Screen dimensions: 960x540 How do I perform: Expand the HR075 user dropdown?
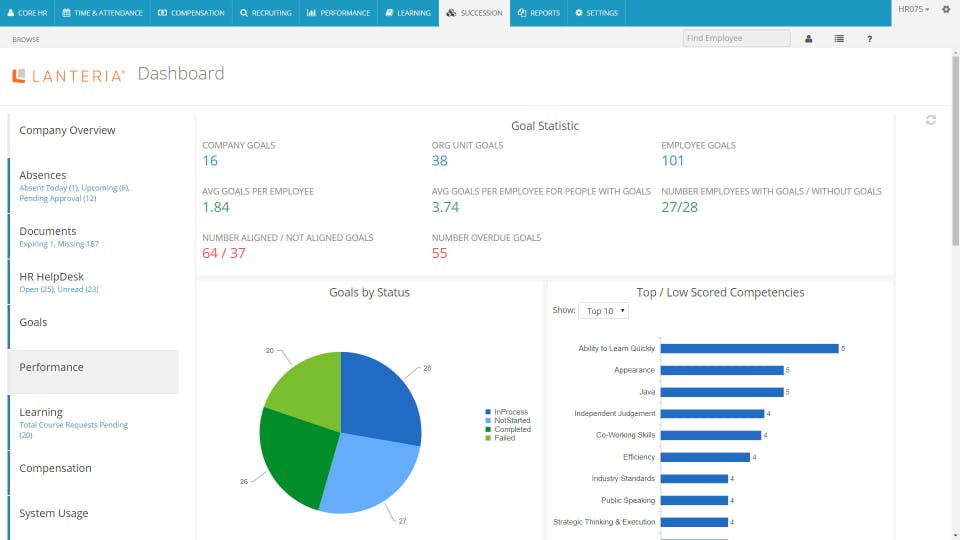click(913, 9)
